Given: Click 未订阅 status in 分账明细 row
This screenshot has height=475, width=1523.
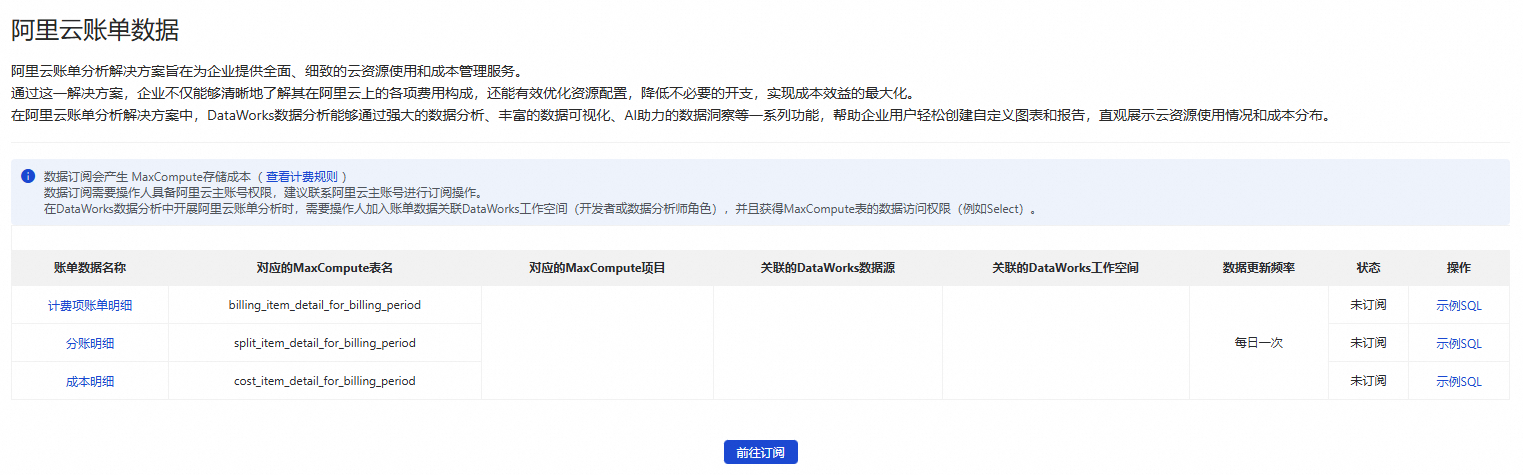Looking at the screenshot, I should (1368, 343).
